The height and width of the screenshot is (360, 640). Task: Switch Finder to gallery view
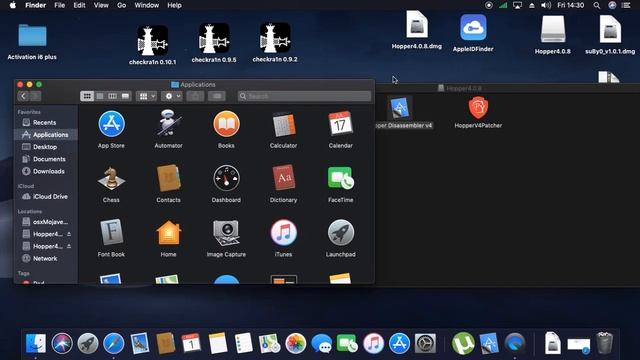pos(125,96)
